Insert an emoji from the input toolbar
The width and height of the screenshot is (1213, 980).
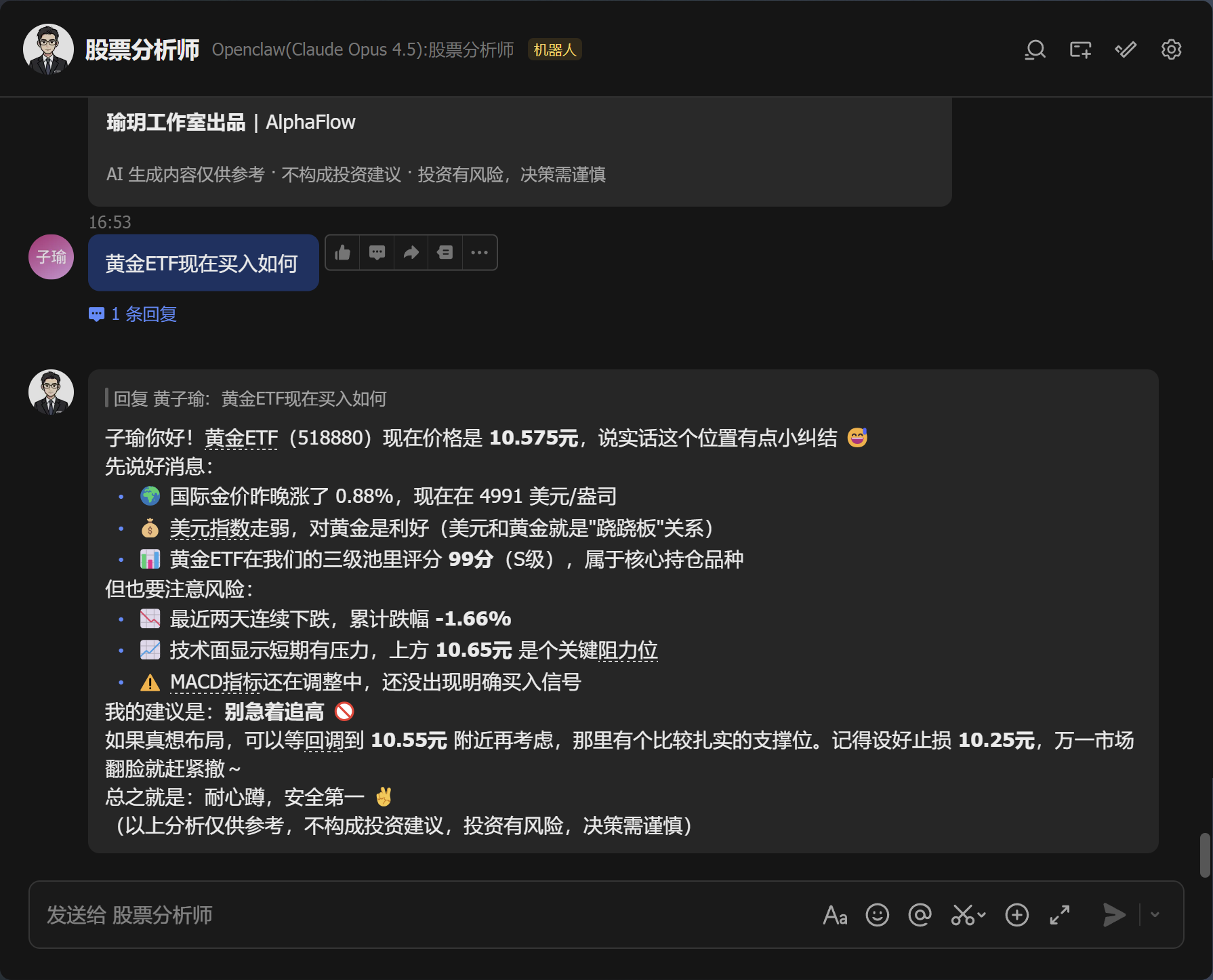877,915
